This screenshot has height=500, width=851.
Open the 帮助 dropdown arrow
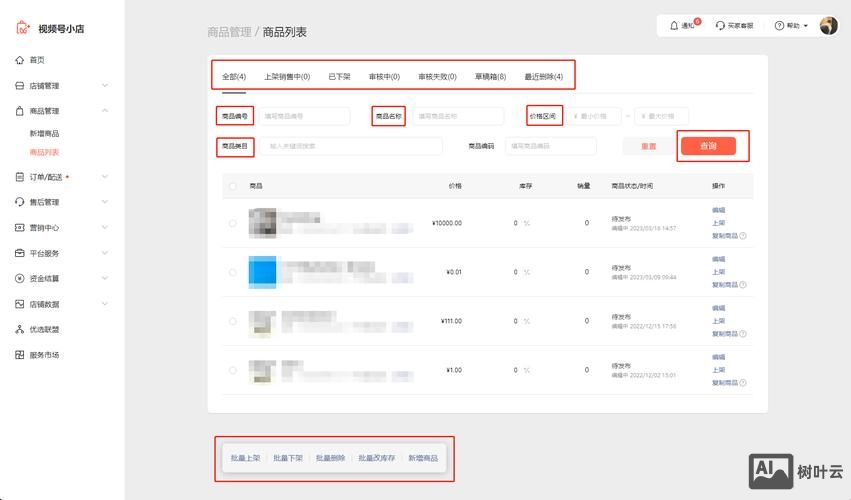pos(805,26)
